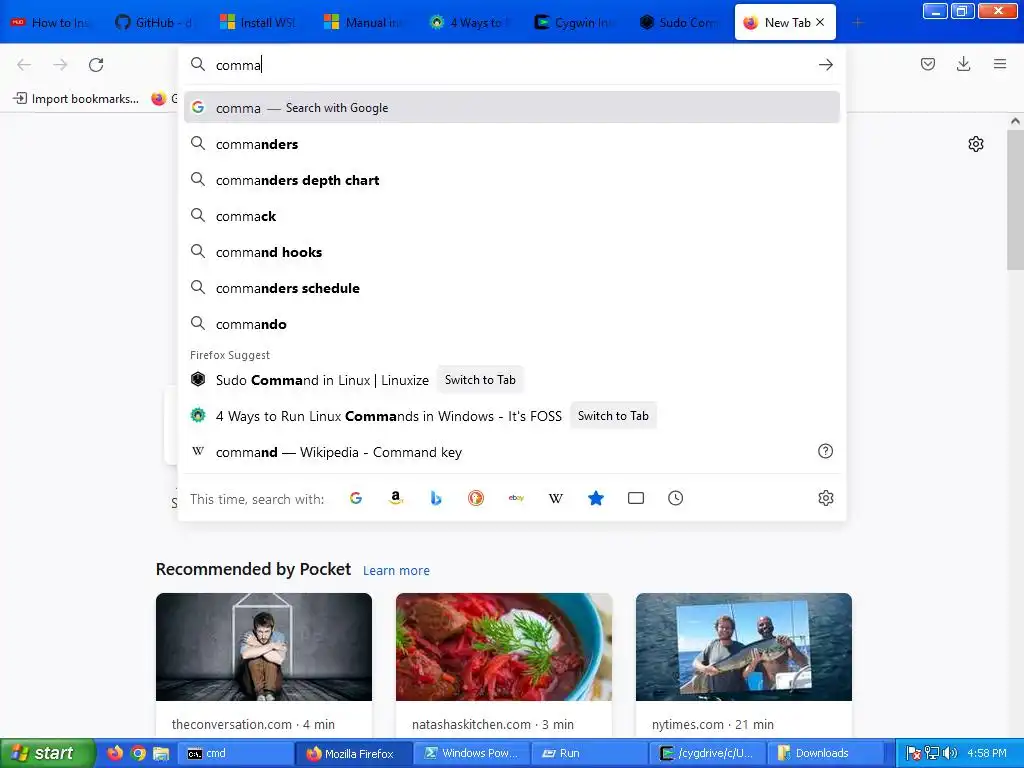Switch to the Cygwin Ins... tab
This screenshot has width=1024, height=768.
573,23
